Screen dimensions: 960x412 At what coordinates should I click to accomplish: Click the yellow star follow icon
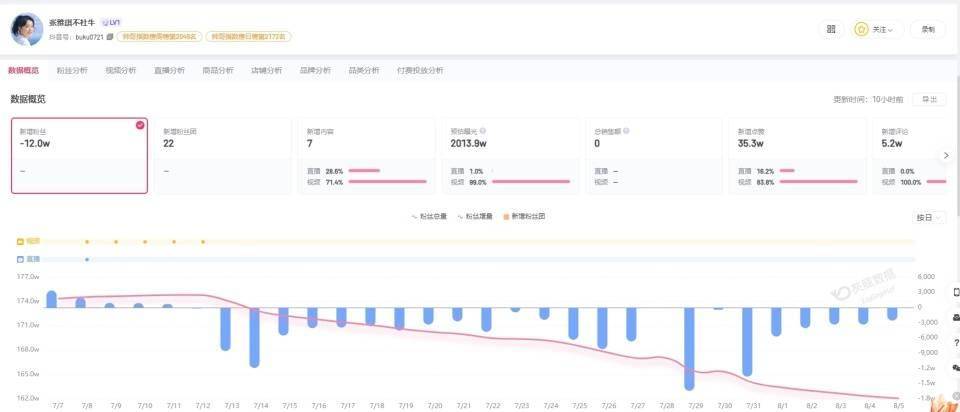coord(861,29)
